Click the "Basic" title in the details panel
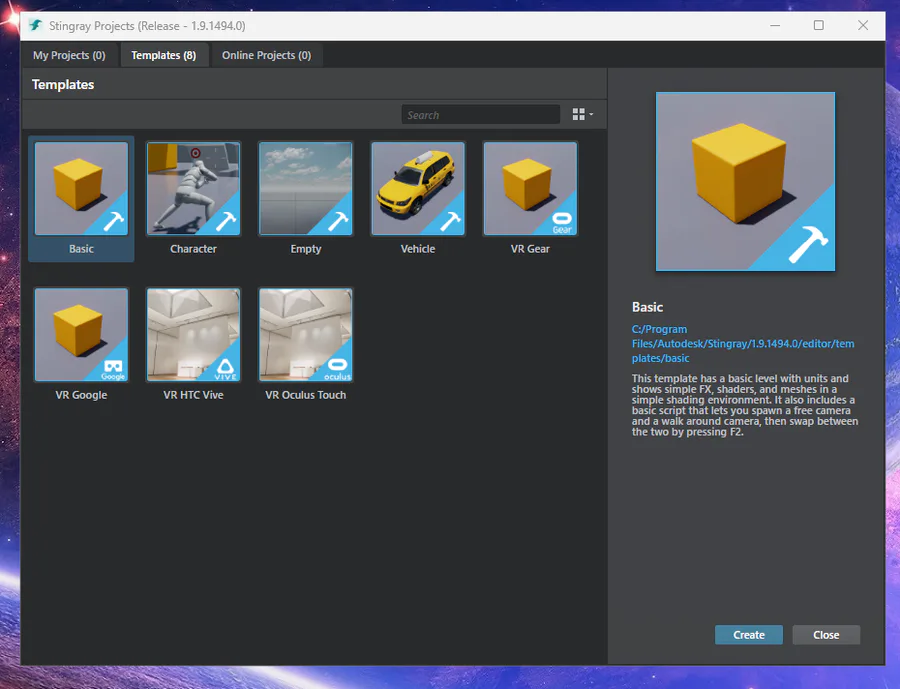Image resolution: width=900 pixels, height=689 pixels. point(647,307)
